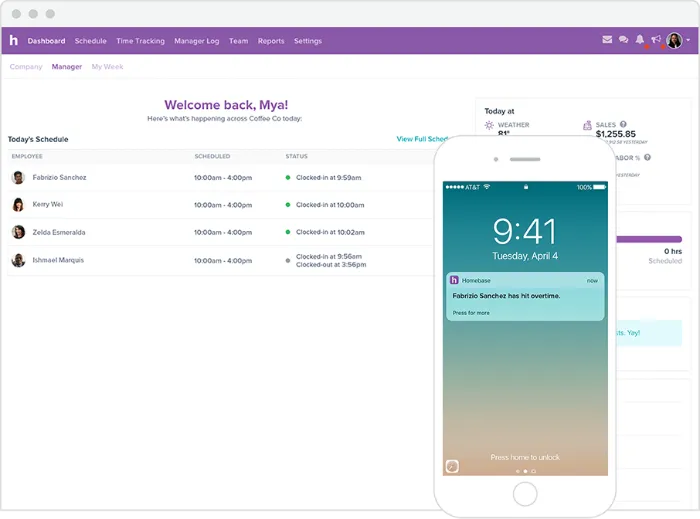Open the Manager Log menu
Image resolution: width=700 pixels, height=519 pixels.
coord(196,41)
